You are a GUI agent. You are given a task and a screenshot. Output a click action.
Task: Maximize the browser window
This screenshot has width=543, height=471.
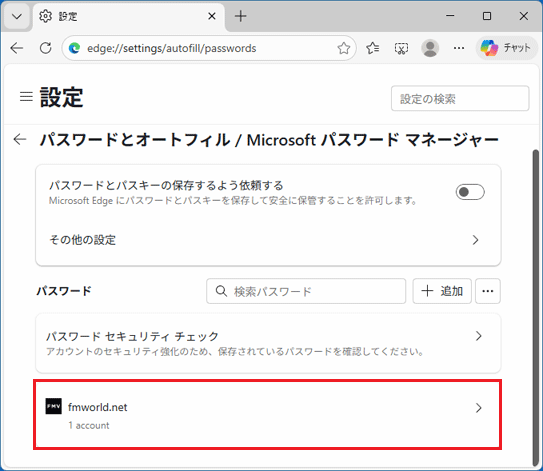[x=487, y=16]
